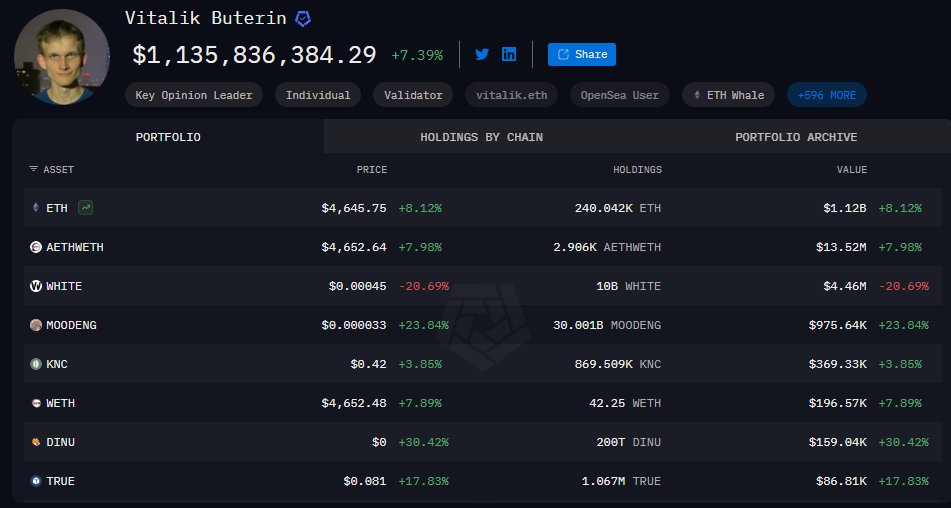951x508 pixels.
Task: Open the PORTFOLIO ARCHIVE tab
Action: point(796,137)
